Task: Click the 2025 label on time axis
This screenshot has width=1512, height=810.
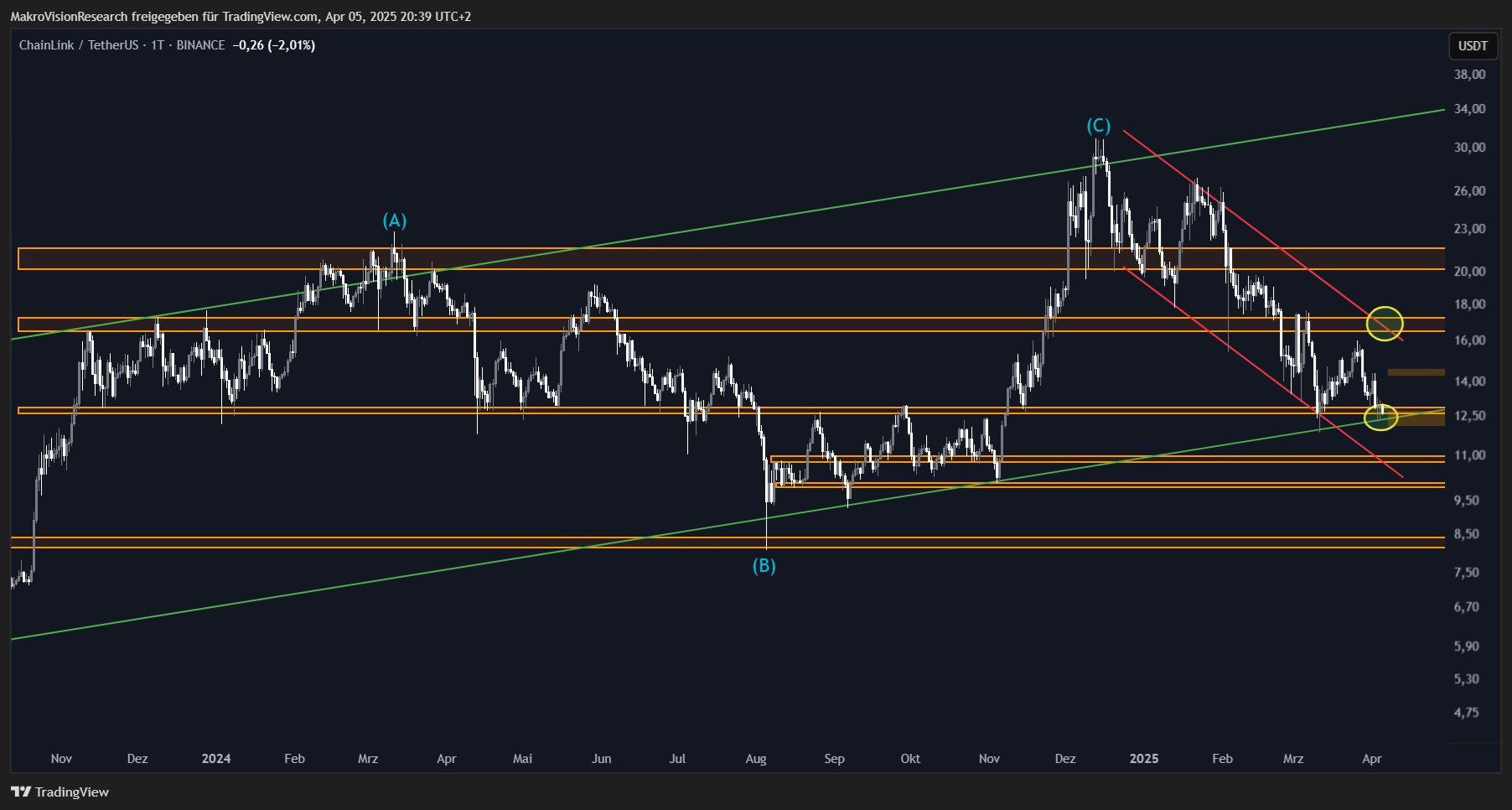Action: pos(1143,758)
